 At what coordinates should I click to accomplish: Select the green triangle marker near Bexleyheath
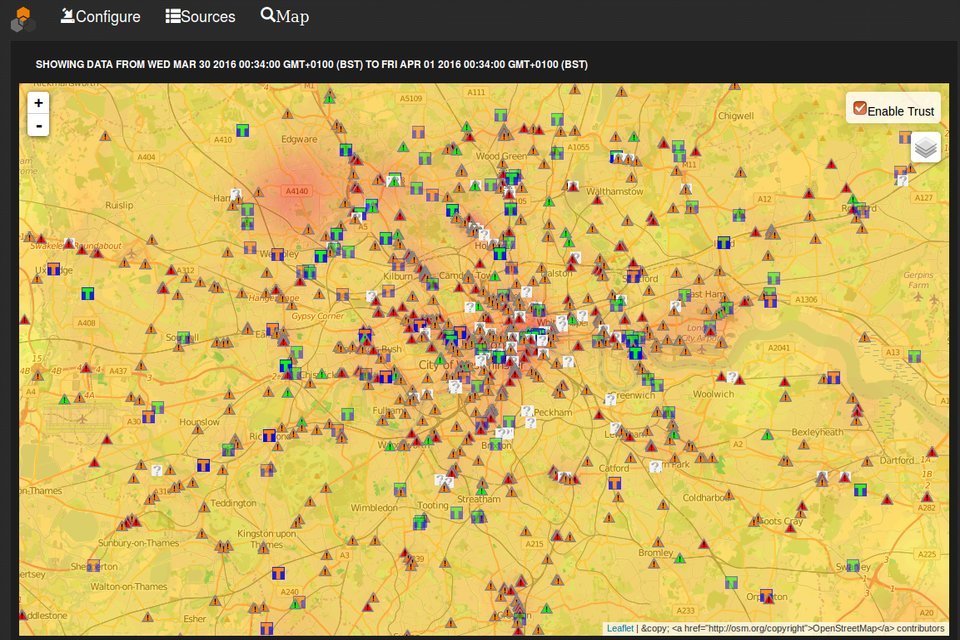(x=767, y=435)
